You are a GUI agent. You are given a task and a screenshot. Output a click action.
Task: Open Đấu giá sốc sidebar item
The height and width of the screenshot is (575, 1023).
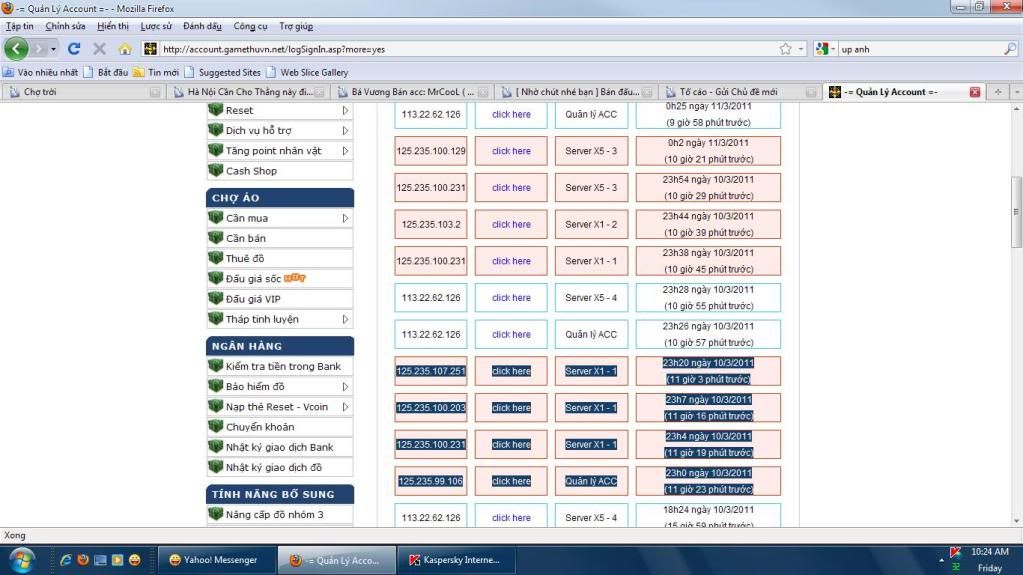(x=280, y=279)
